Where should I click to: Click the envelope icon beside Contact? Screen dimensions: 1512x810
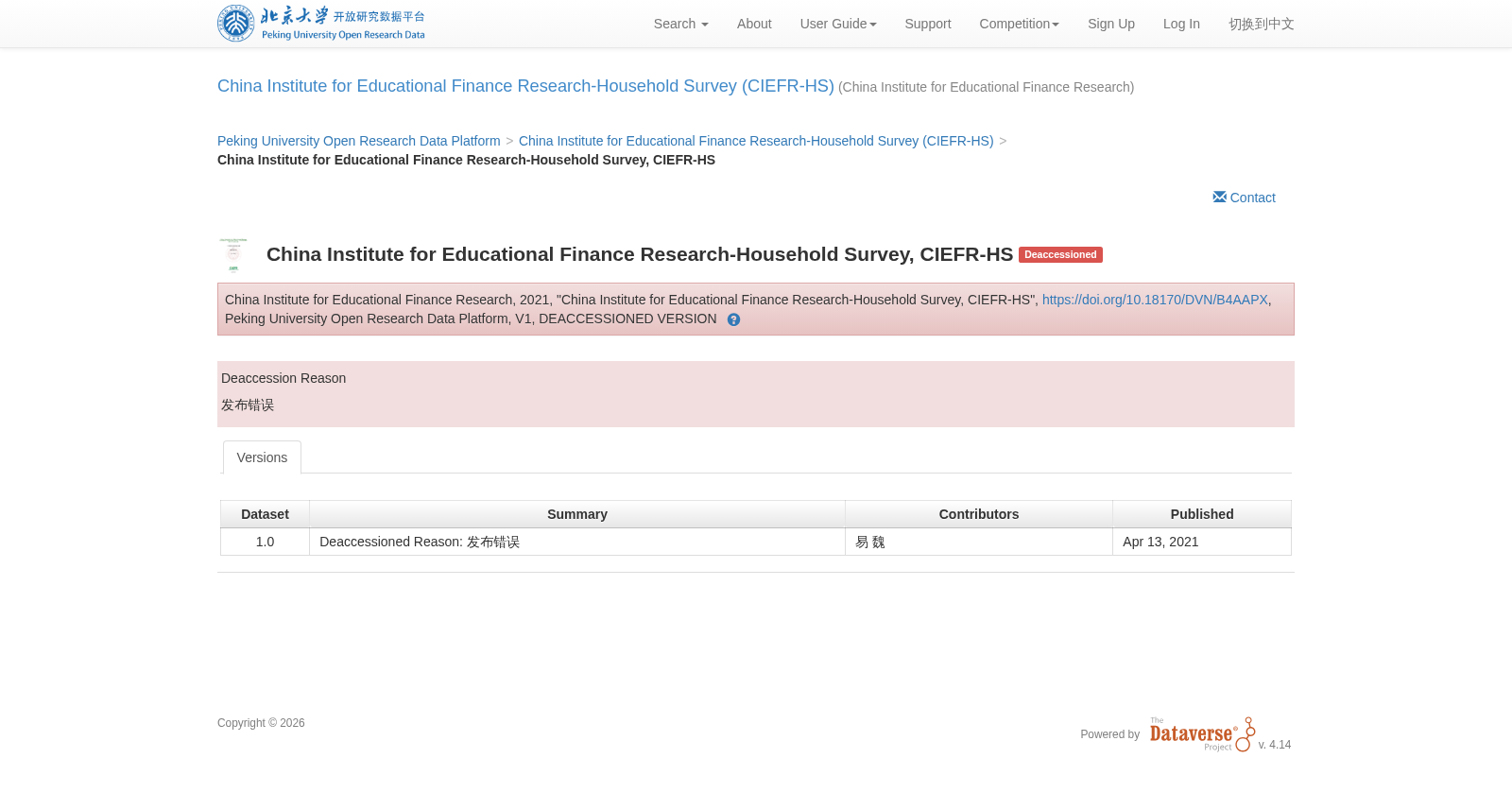1219,197
